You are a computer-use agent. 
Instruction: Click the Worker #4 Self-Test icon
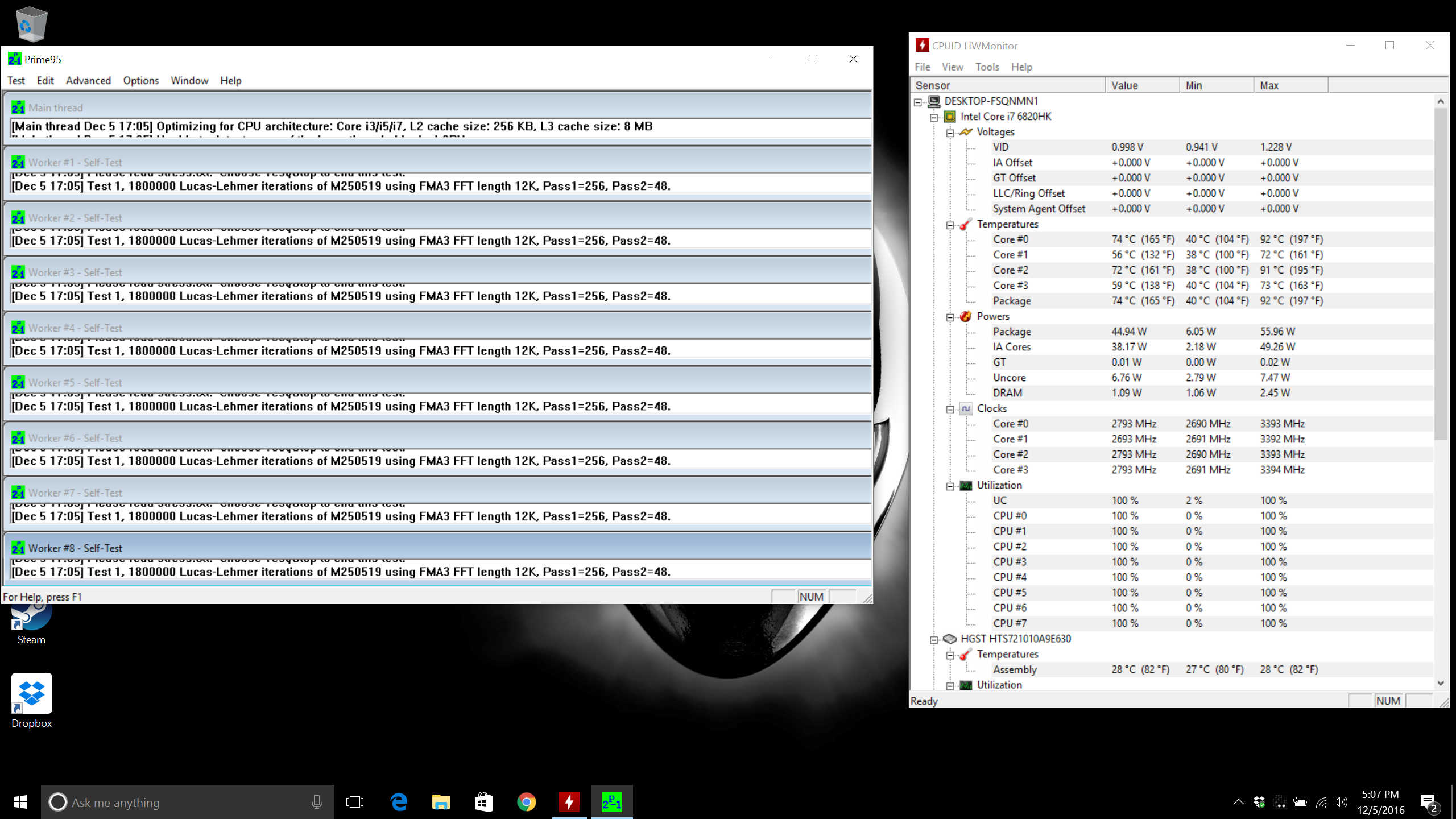pos(18,328)
